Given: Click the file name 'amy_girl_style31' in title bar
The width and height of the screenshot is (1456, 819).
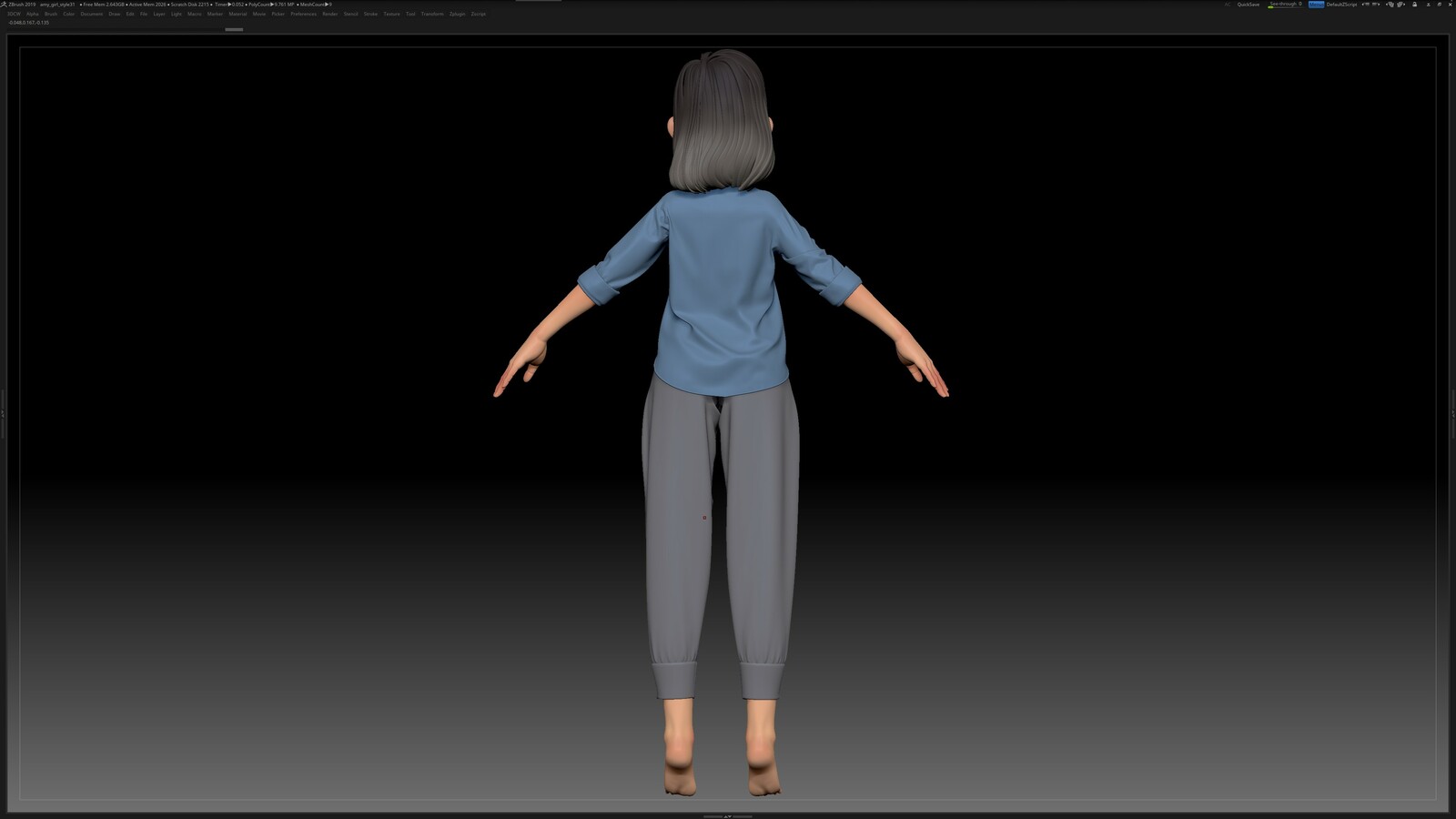Looking at the screenshot, I should tap(57, 5).
